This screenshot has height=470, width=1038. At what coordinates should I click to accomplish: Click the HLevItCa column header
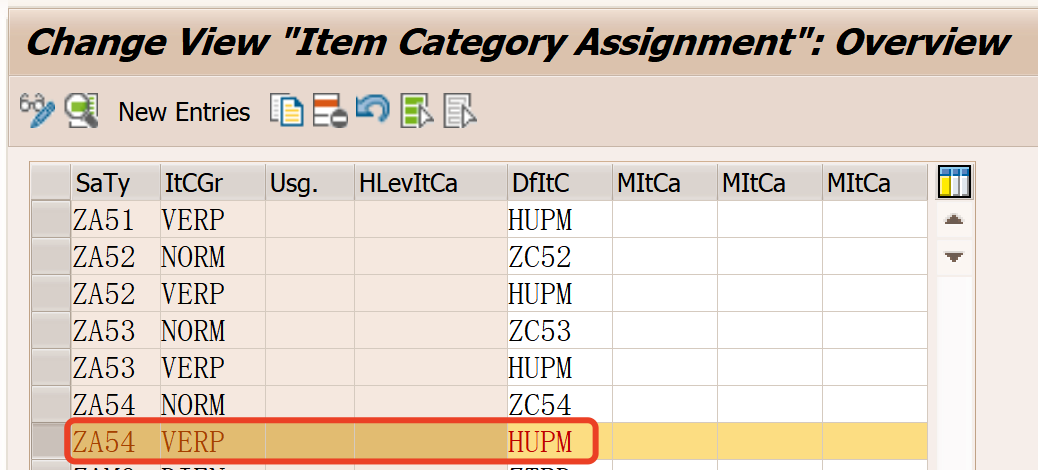431,183
